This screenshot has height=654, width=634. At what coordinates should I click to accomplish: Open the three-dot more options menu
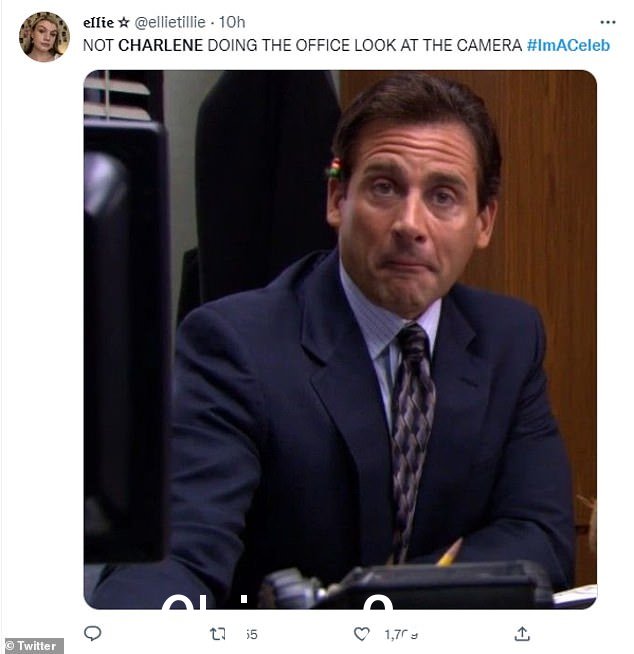point(607,22)
